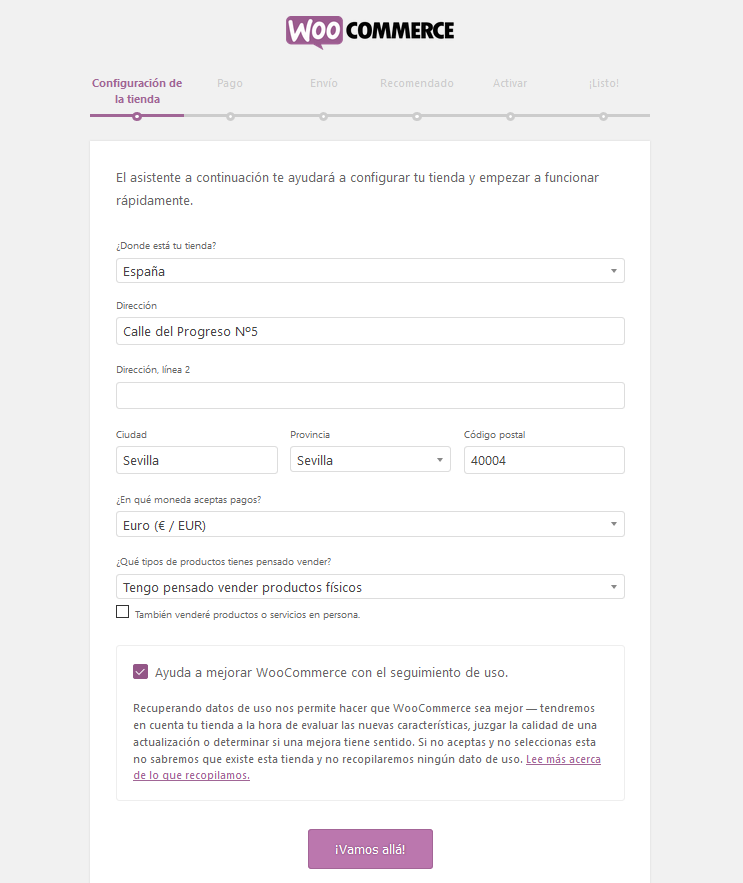Go to the Envío step tab
Screen dimensions: 743x883
324,84
